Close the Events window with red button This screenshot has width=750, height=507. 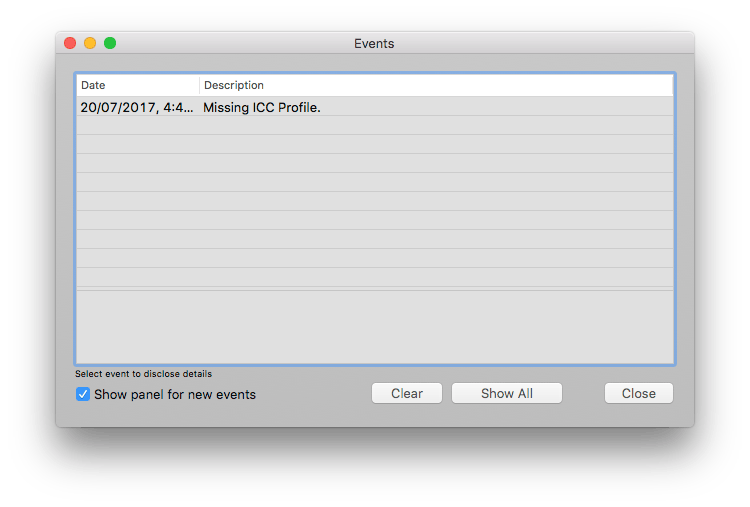[70, 43]
